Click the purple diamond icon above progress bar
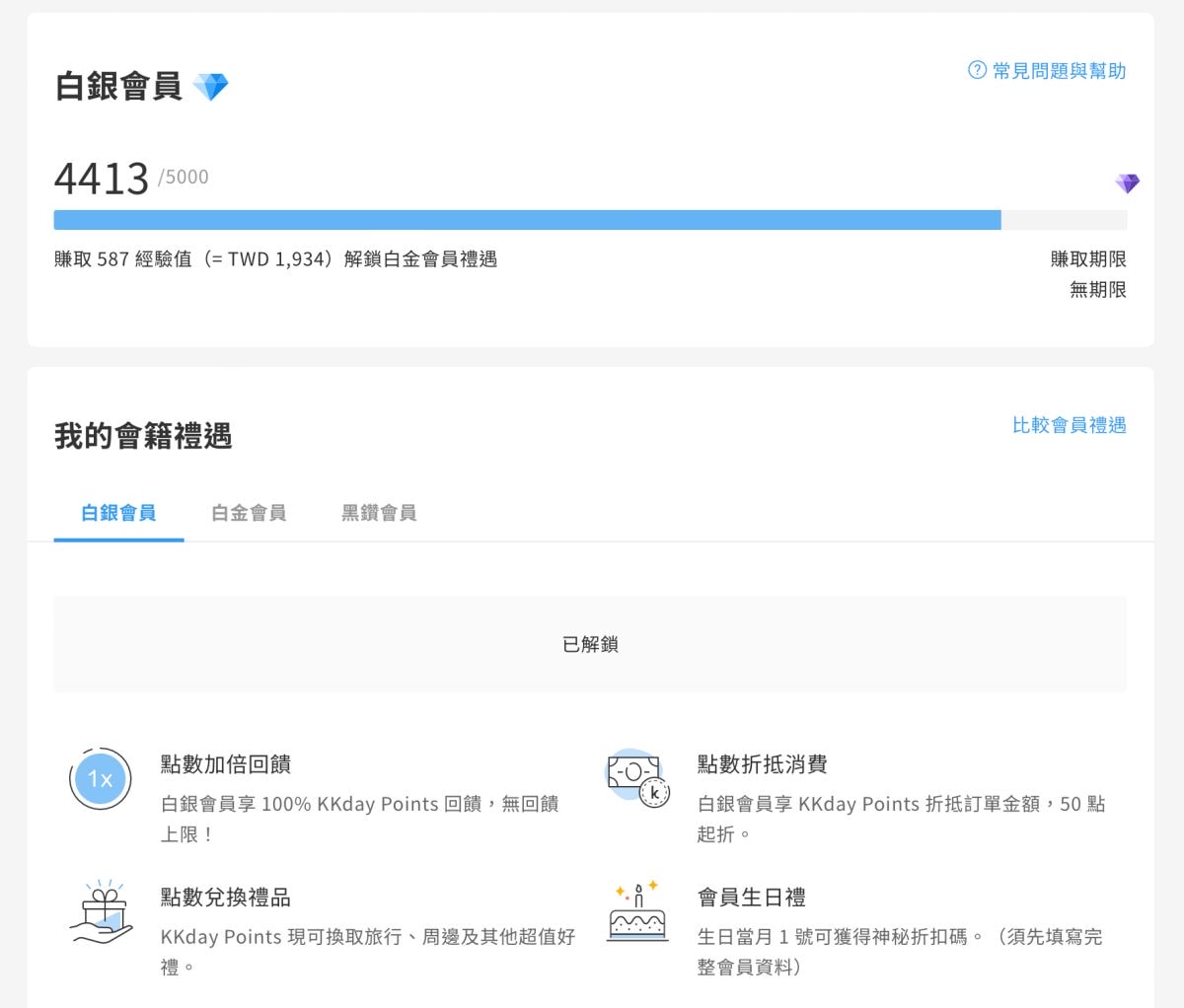1184x1008 pixels. 1127,183
